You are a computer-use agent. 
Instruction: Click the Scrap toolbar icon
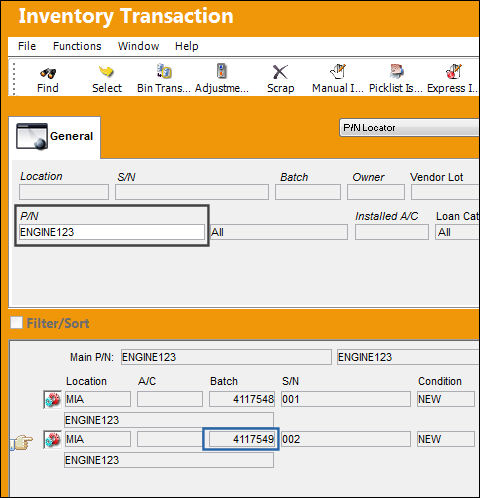[x=280, y=72]
